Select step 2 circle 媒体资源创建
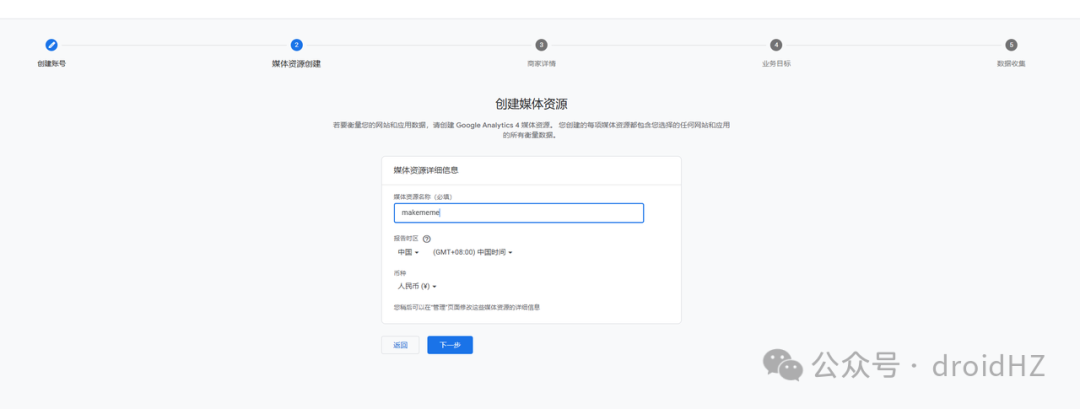 coord(296,45)
